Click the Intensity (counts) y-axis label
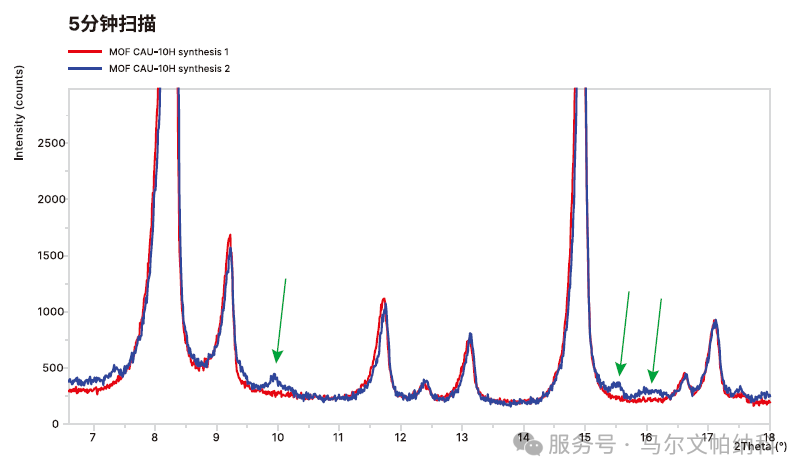 [x=18, y=111]
